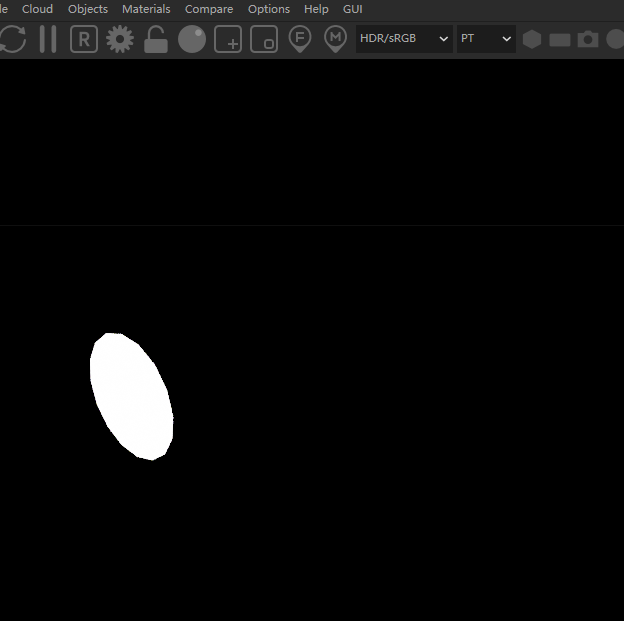Click the rectangle icon in toolbar
This screenshot has height=621, width=624.
560,40
